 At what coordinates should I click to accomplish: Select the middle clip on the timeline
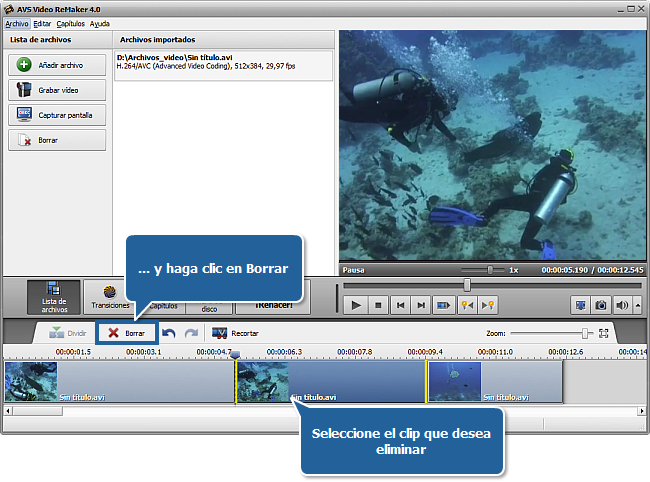point(330,381)
